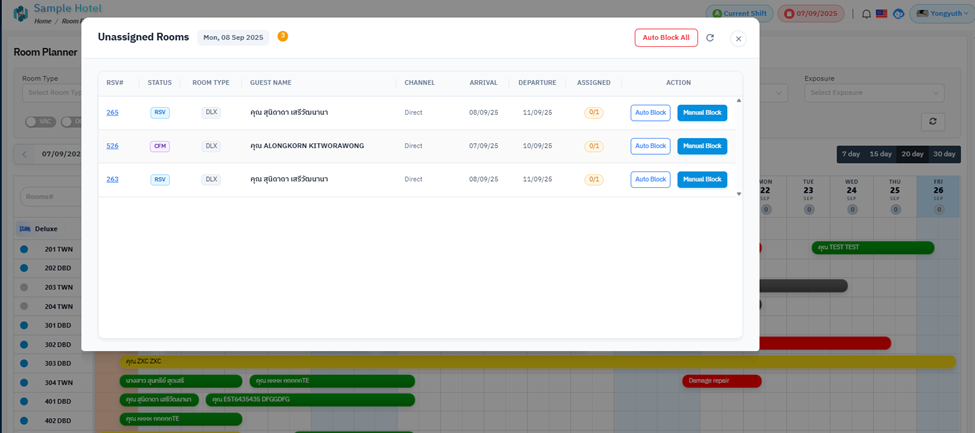
Task: Click the blue support chat icon
Action: point(899,14)
